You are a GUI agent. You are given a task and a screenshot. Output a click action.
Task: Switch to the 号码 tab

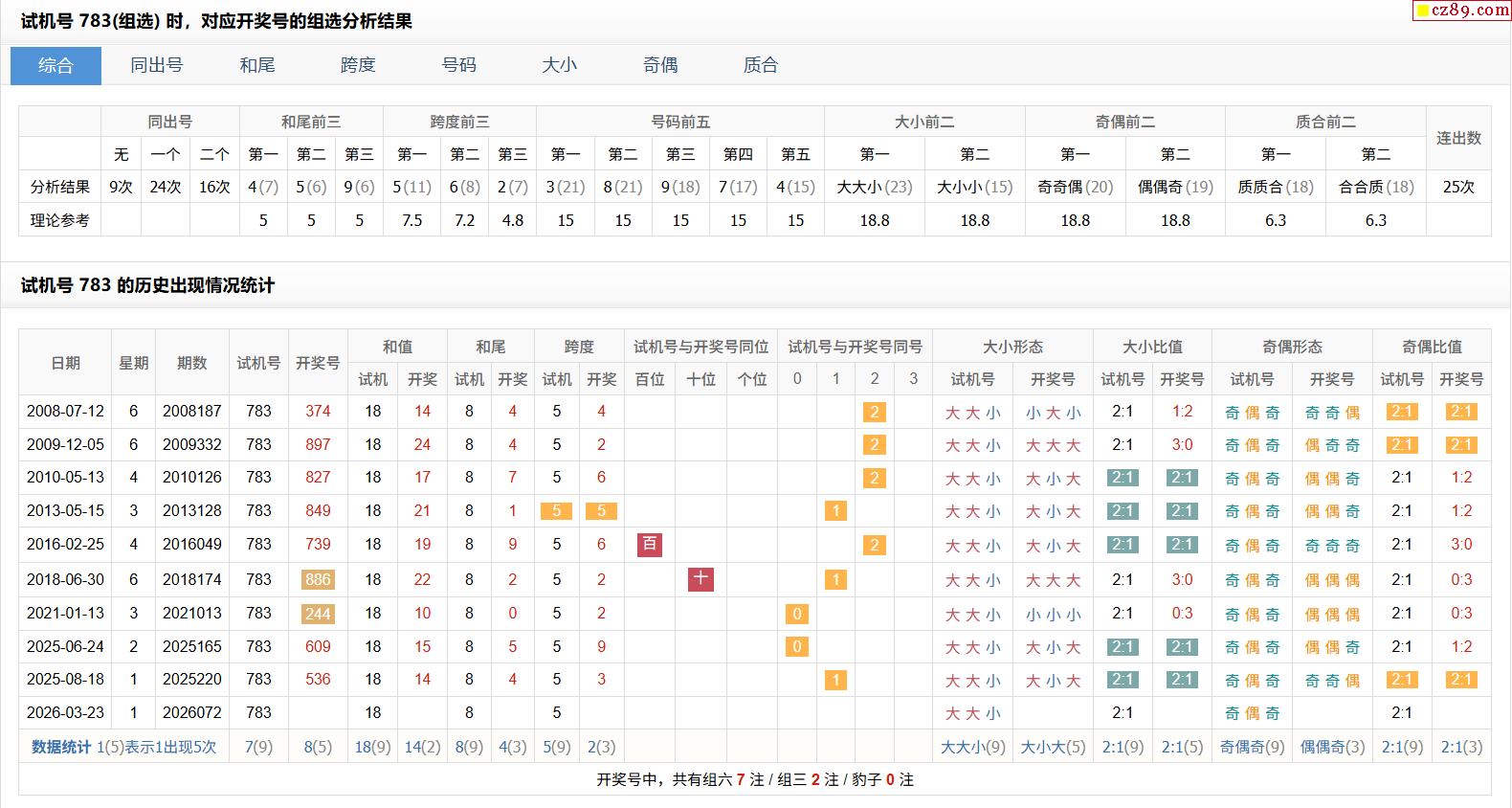coord(459,65)
